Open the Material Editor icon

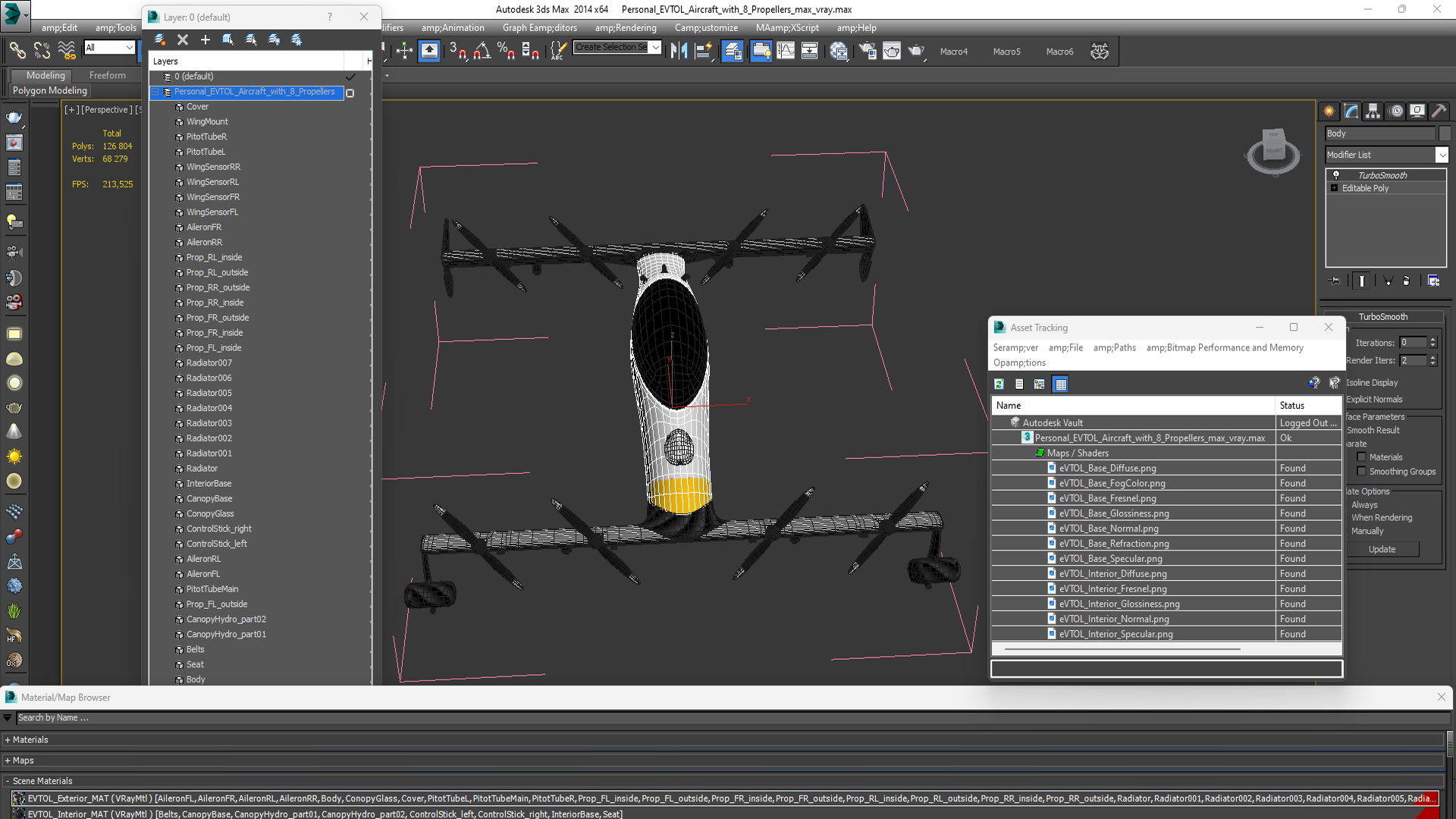tap(839, 51)
